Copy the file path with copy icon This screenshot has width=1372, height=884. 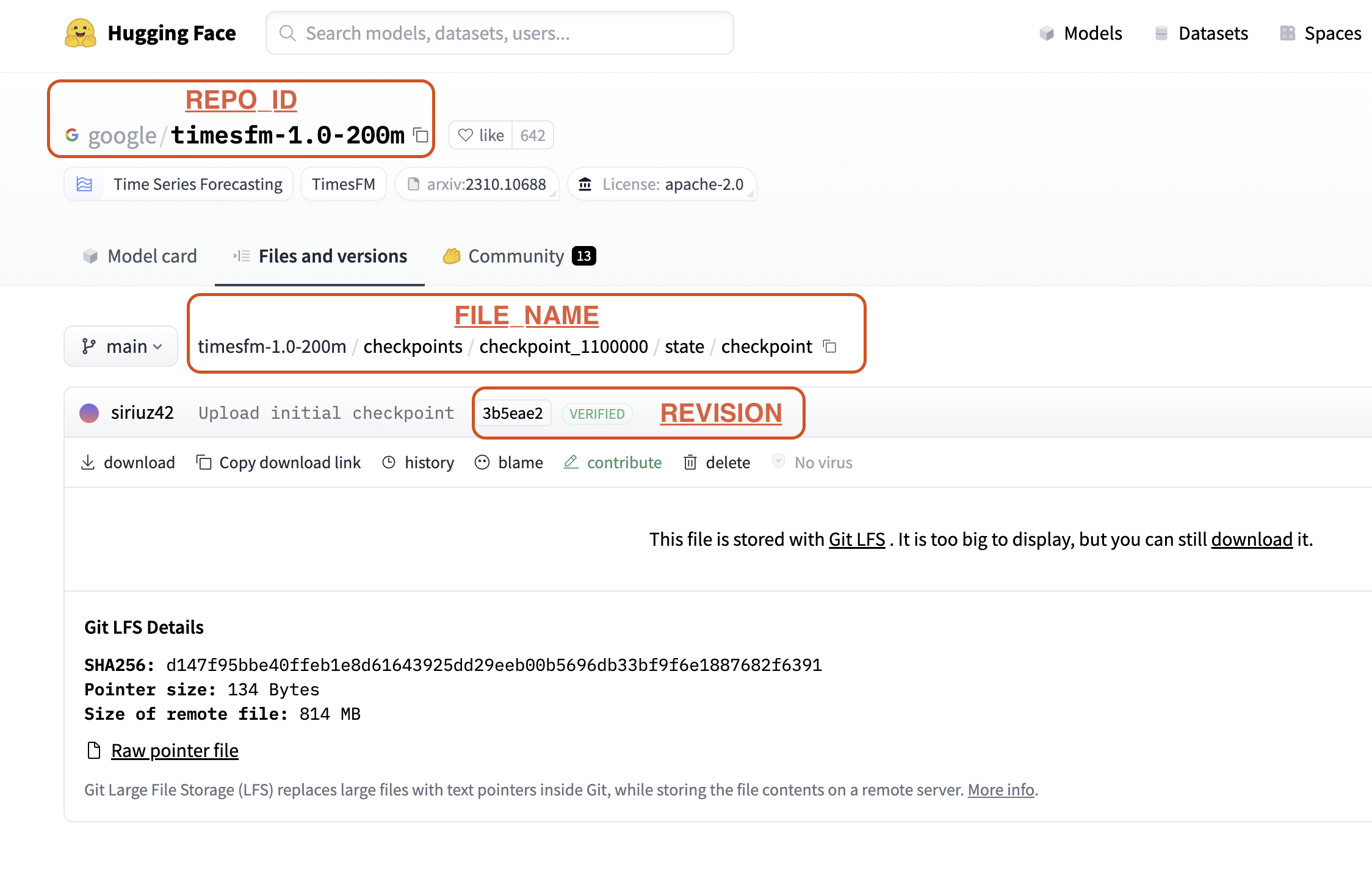pos(829,346)
